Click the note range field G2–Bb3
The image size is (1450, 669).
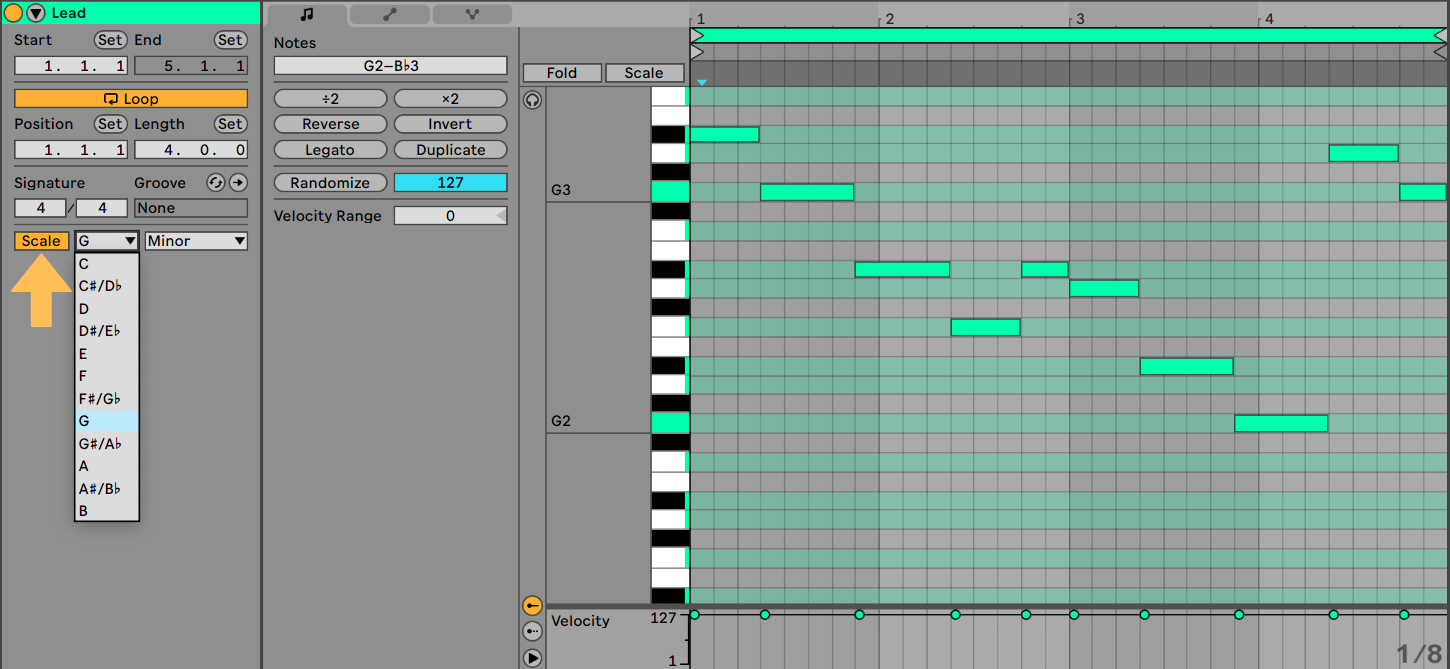(390, 66)
